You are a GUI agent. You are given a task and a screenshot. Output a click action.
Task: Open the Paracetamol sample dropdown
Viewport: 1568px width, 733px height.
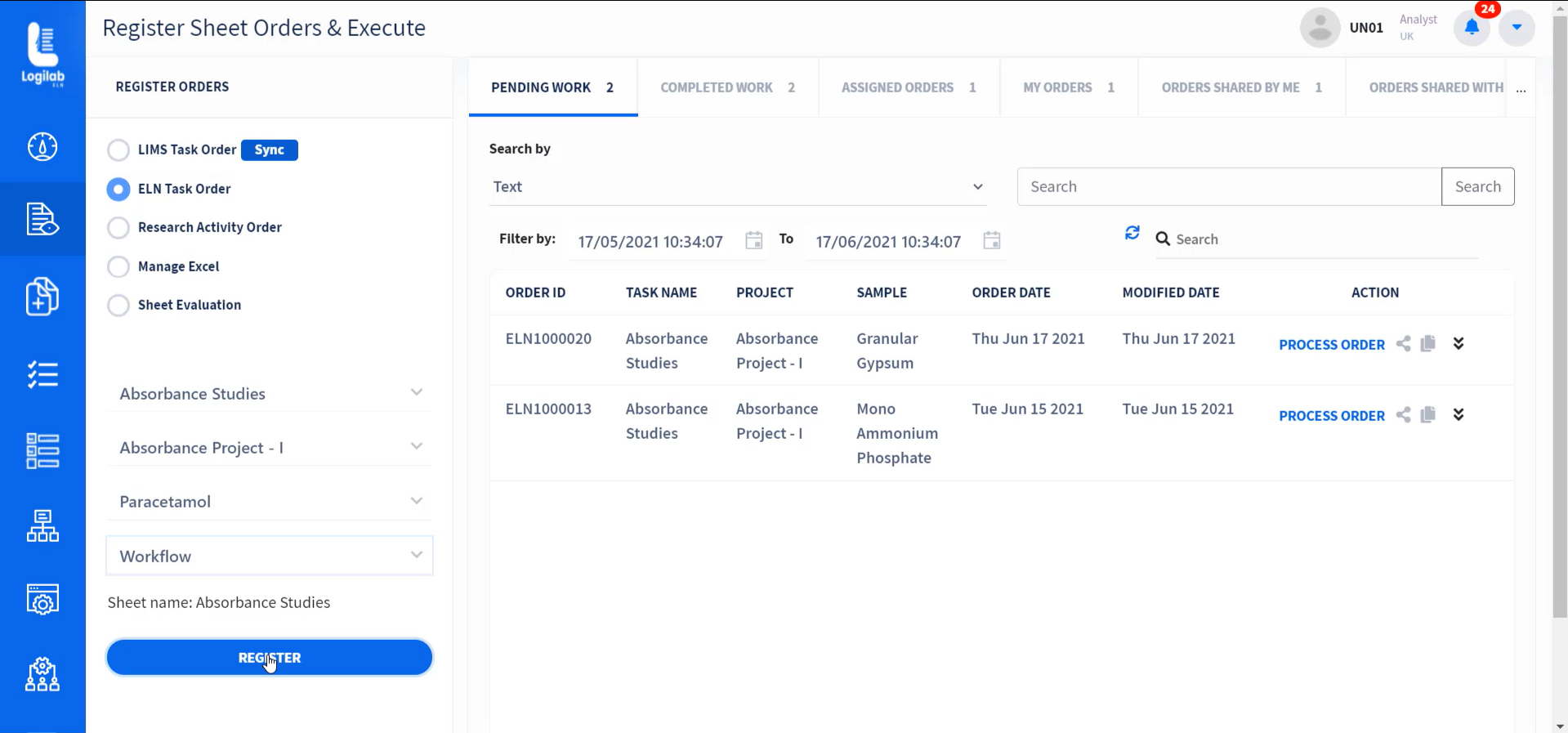270,502
